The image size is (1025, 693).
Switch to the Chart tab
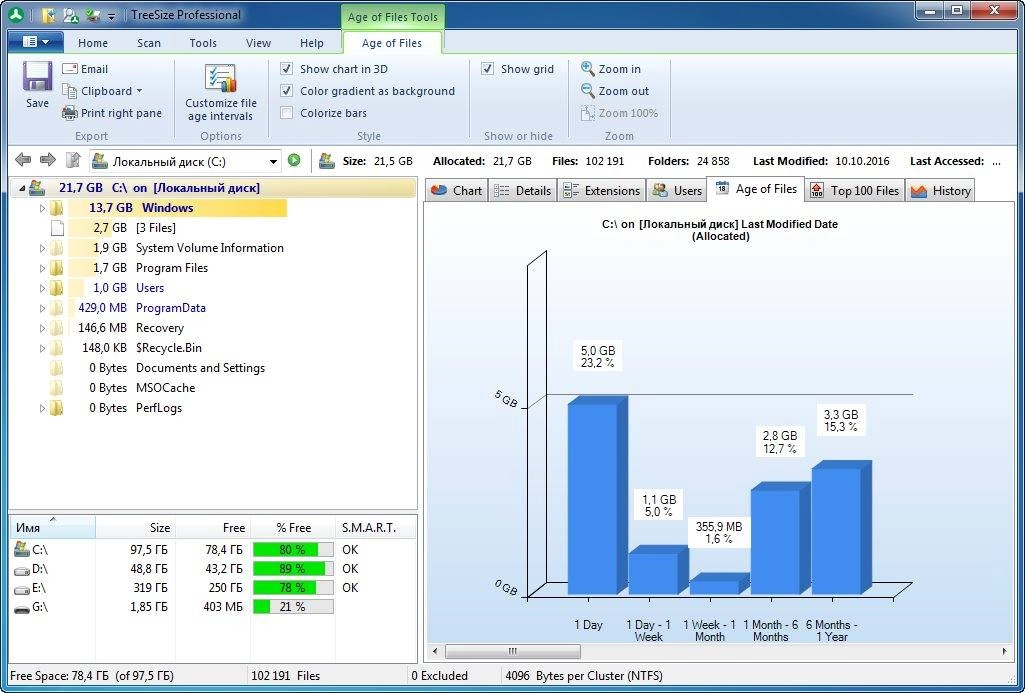[456, 190]
